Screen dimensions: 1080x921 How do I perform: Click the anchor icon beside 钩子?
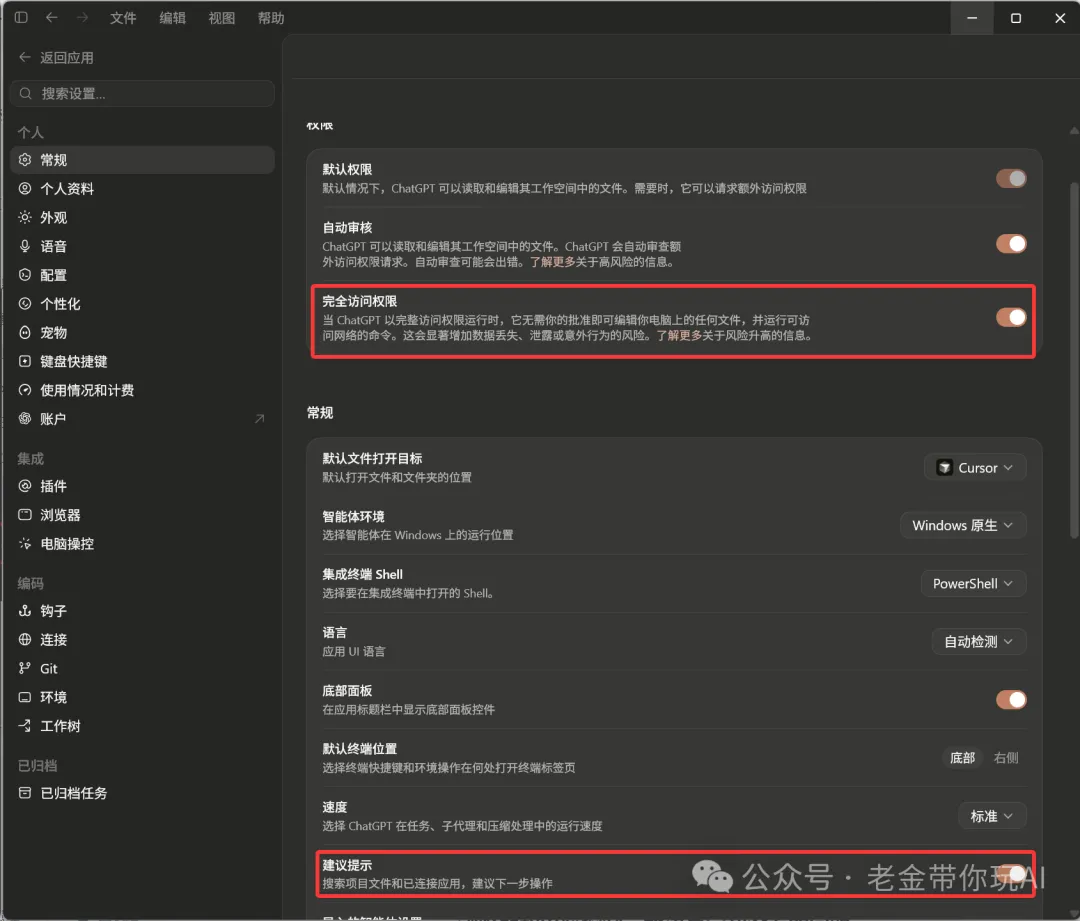[25, 610]
